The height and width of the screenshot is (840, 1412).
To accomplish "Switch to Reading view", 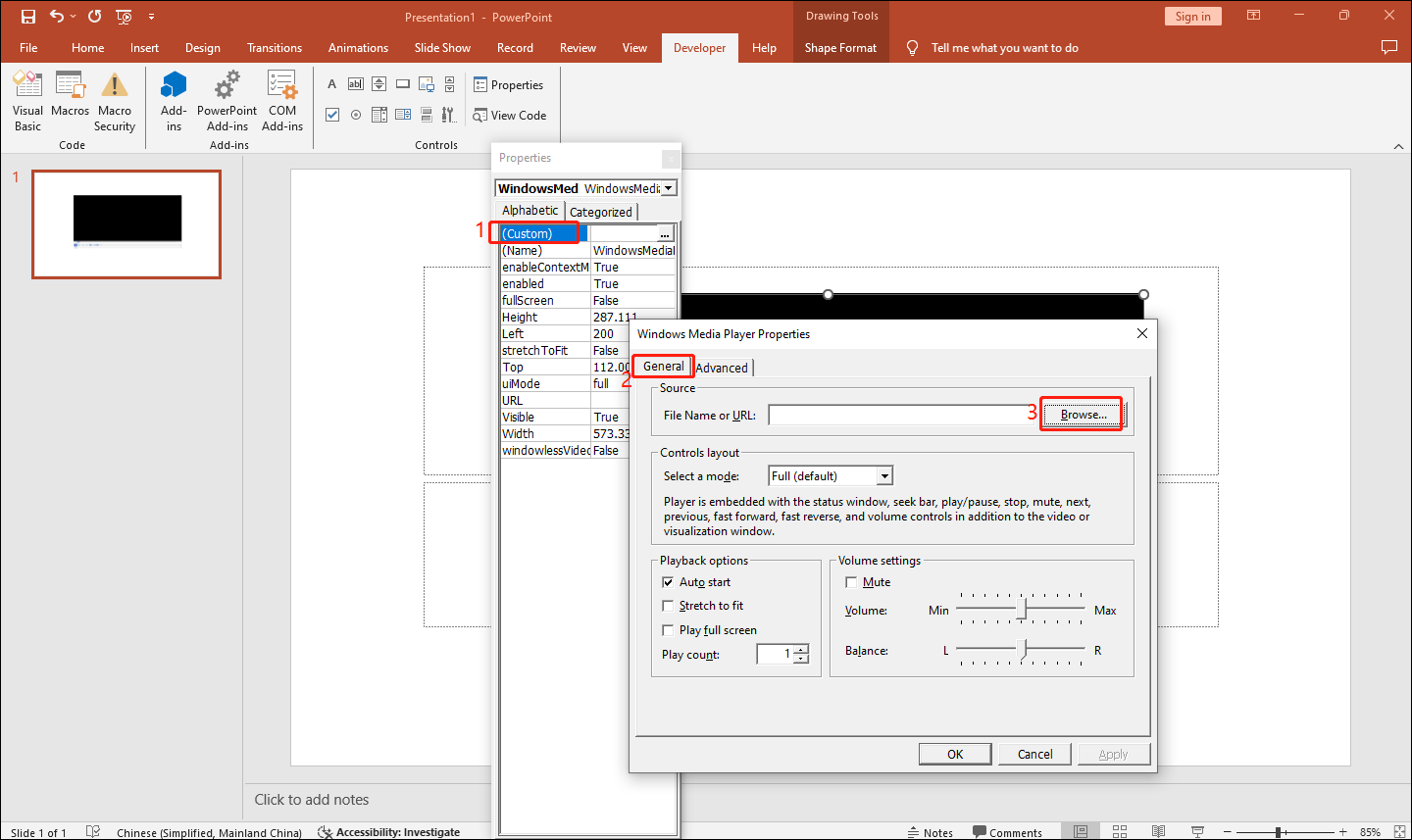I will [1158, 831].
